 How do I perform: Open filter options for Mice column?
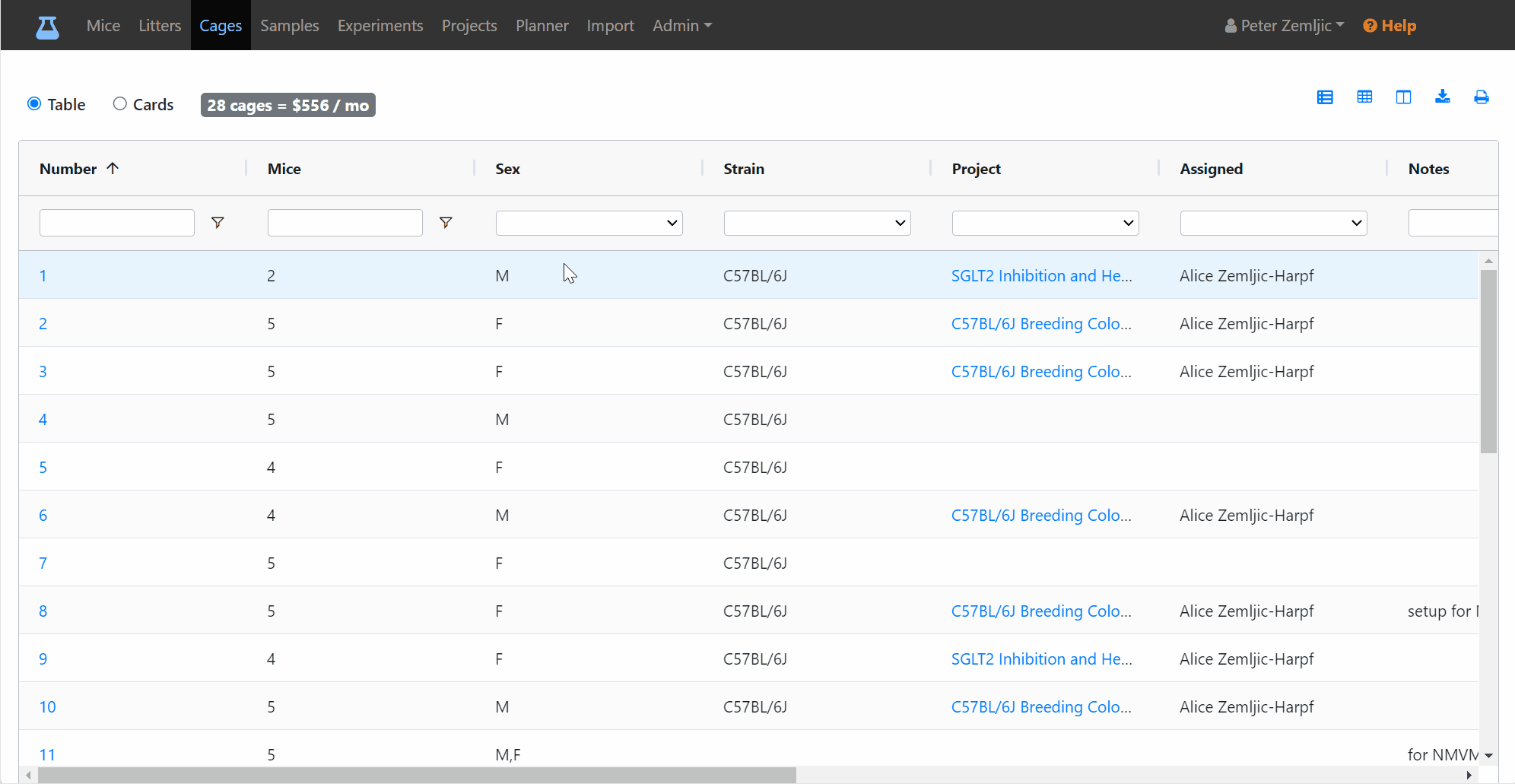click(x=446, y=223)
